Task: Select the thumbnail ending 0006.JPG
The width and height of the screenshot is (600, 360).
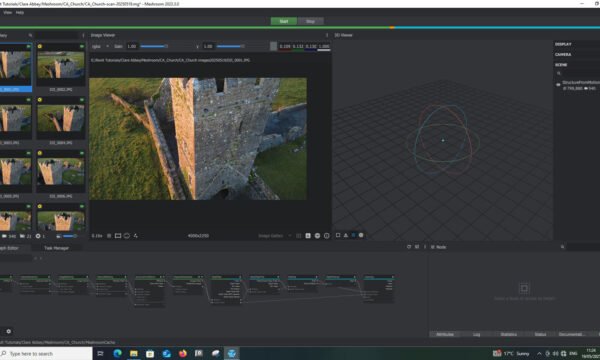Action: [x=61, y=173]
